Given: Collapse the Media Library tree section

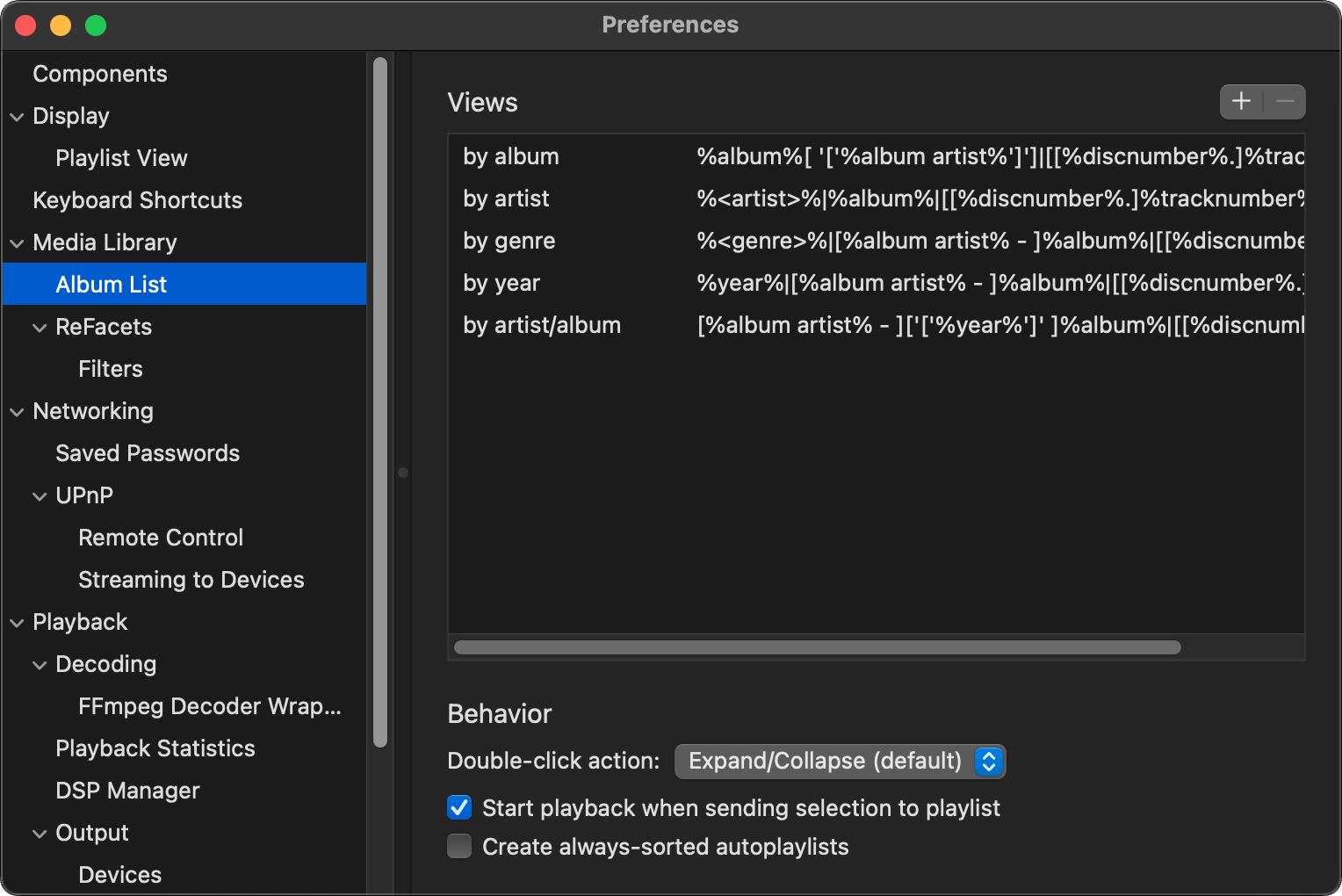Looking at the screenshot, I should tap(17, 243).
